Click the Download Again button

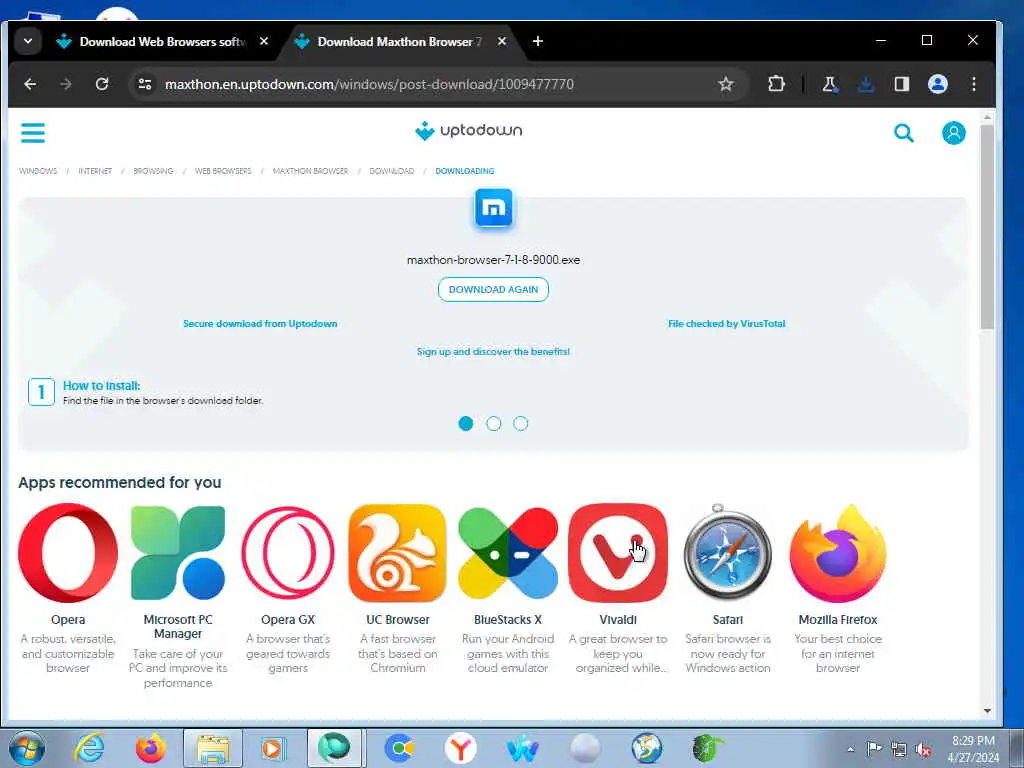[x=494, y=289]
